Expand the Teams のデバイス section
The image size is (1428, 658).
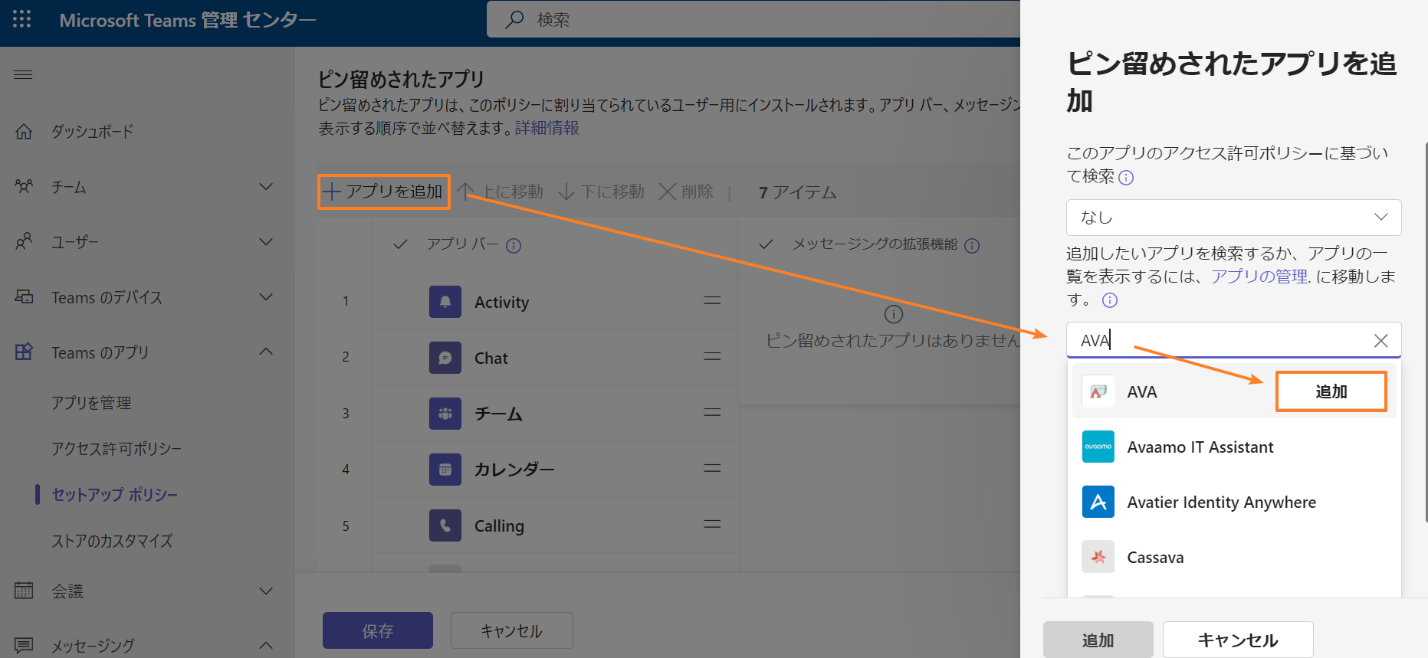(266, 297)
